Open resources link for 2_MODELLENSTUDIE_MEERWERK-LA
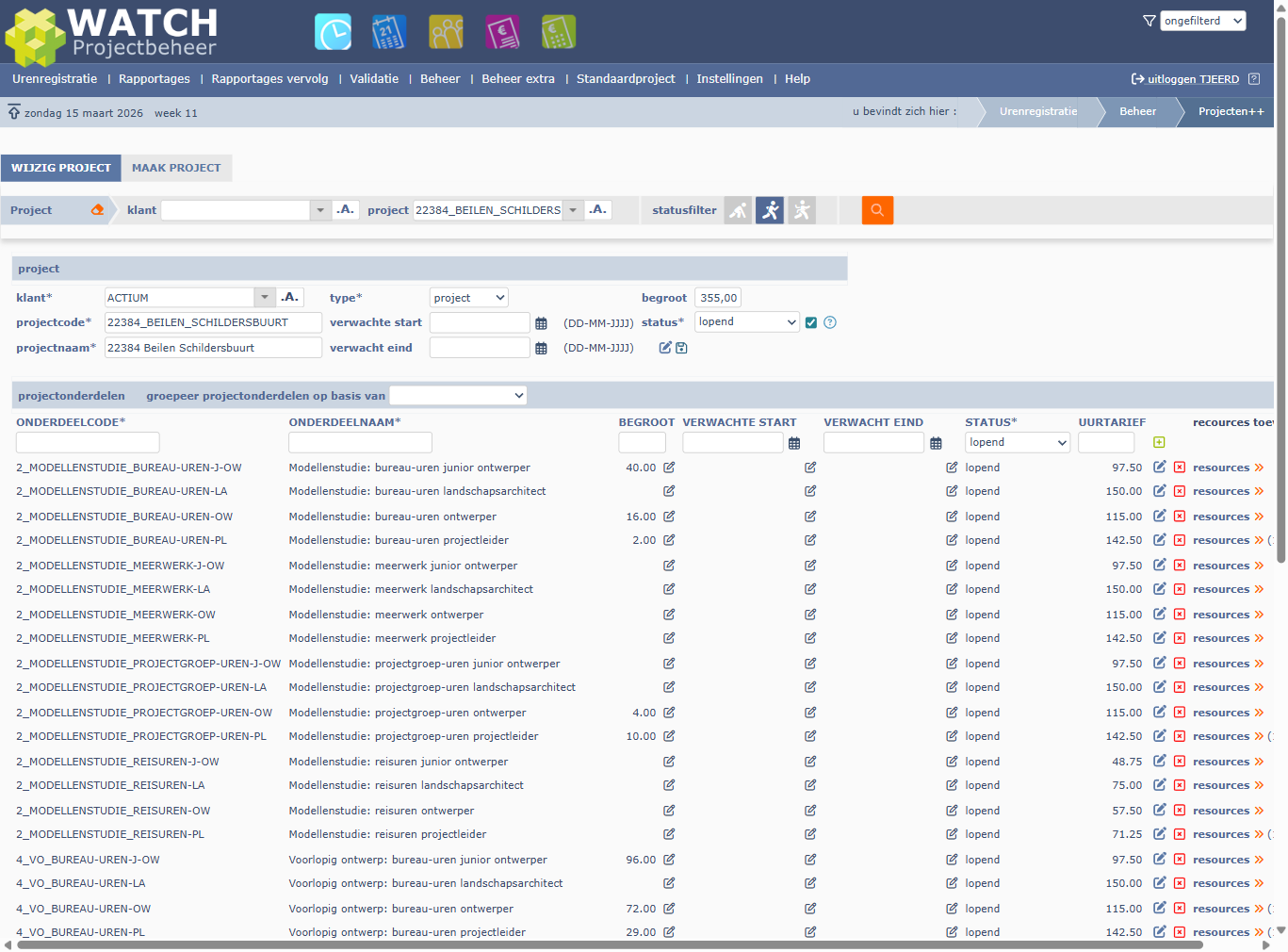This screenshot has width=1288, height=952. [1220, 590]
